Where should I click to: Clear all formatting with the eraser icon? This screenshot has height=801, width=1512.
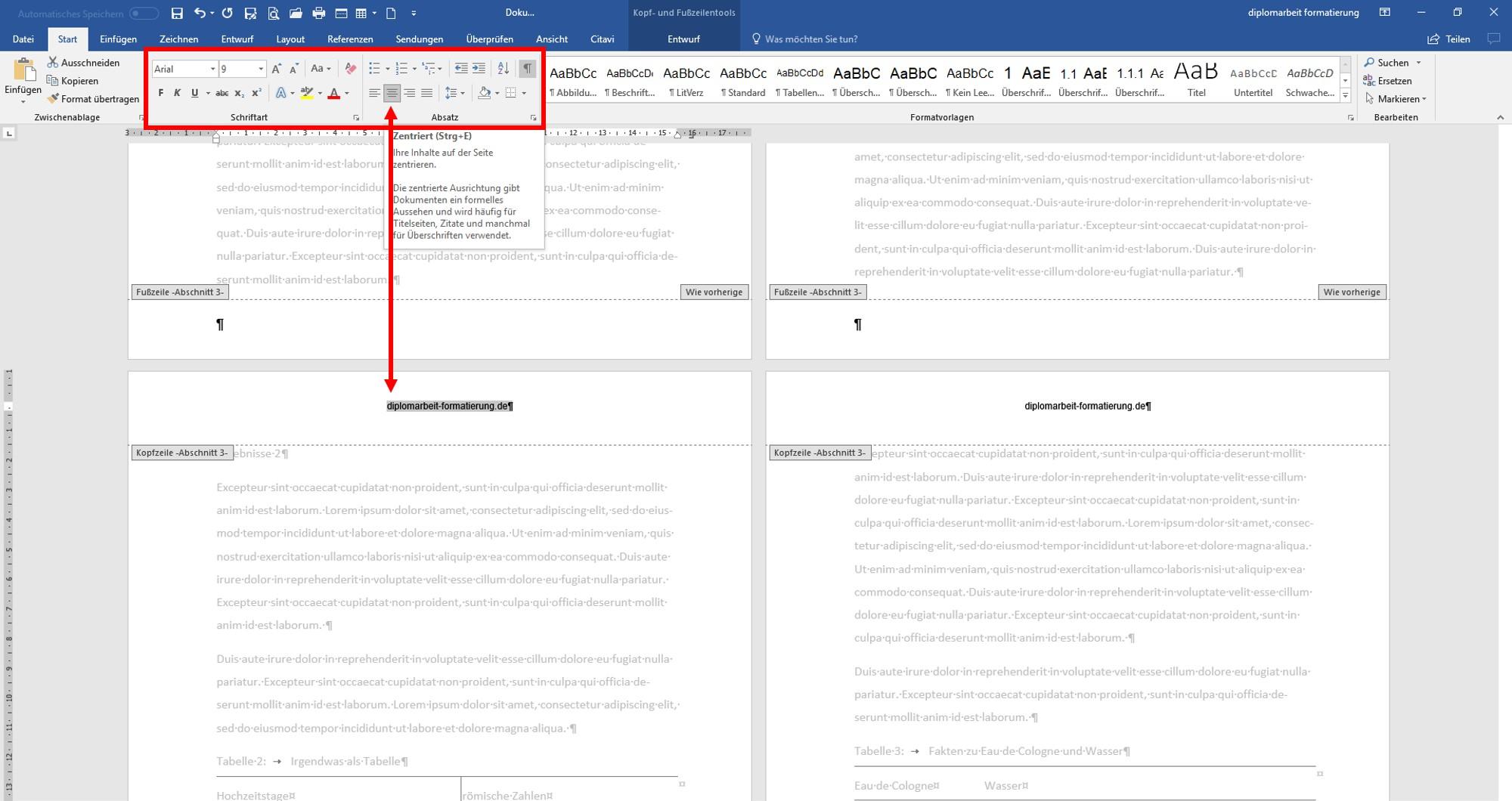point(350,69)
